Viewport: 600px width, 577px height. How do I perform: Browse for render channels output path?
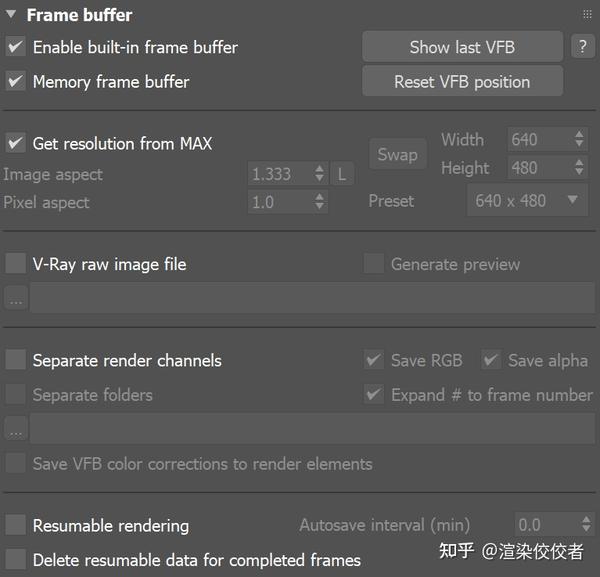tap(15, 428)
